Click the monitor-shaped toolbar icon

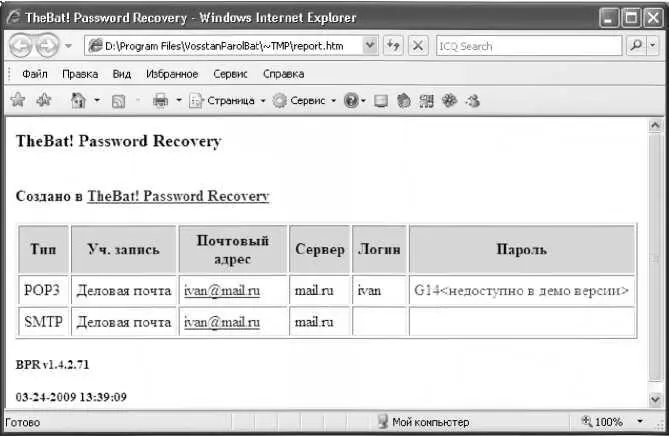[381, 101]
